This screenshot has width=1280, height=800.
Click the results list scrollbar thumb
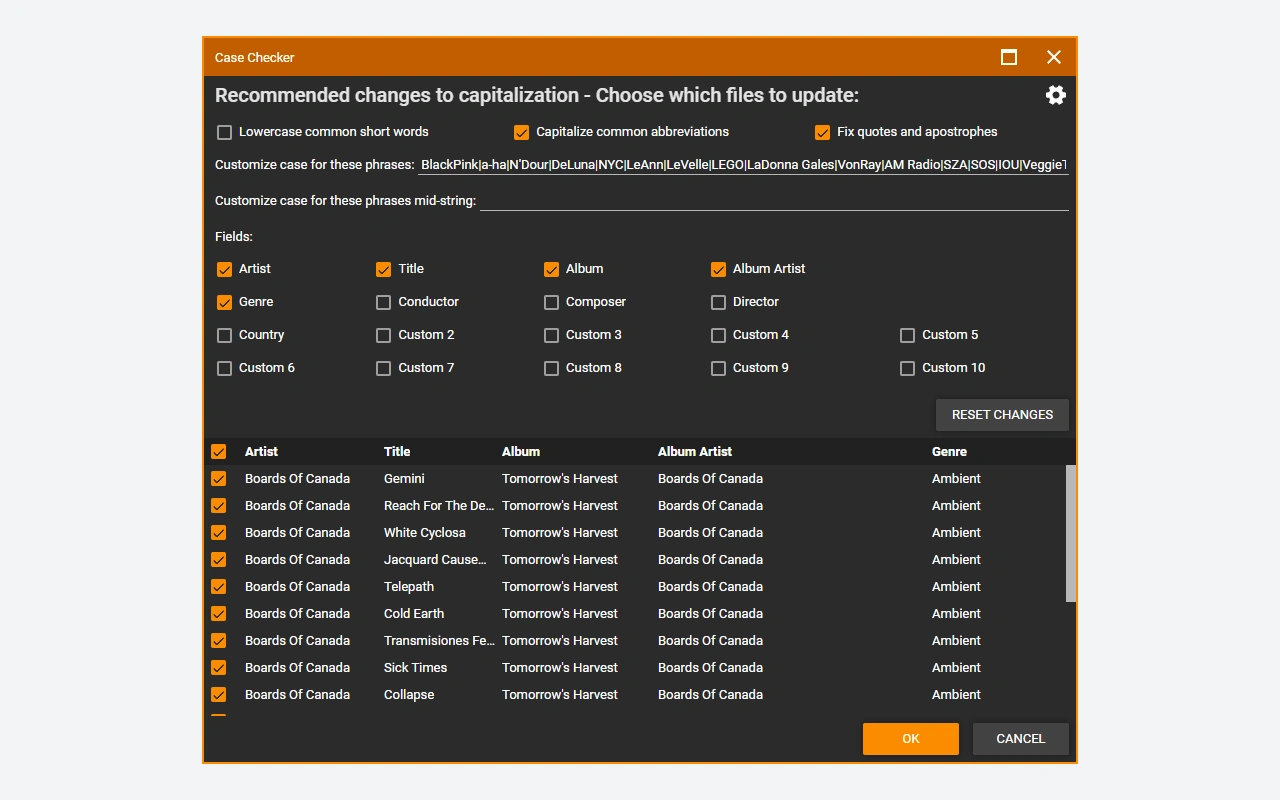coord(1071,533)
